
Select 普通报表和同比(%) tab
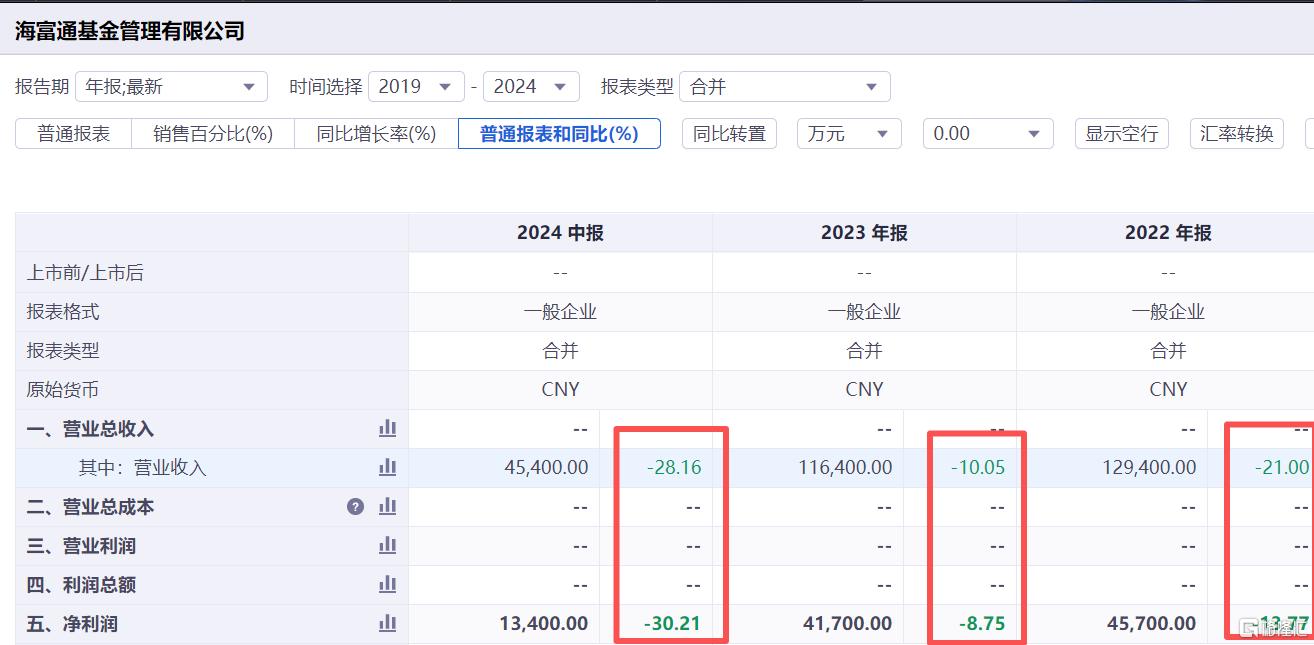click(x=559, y=134)
